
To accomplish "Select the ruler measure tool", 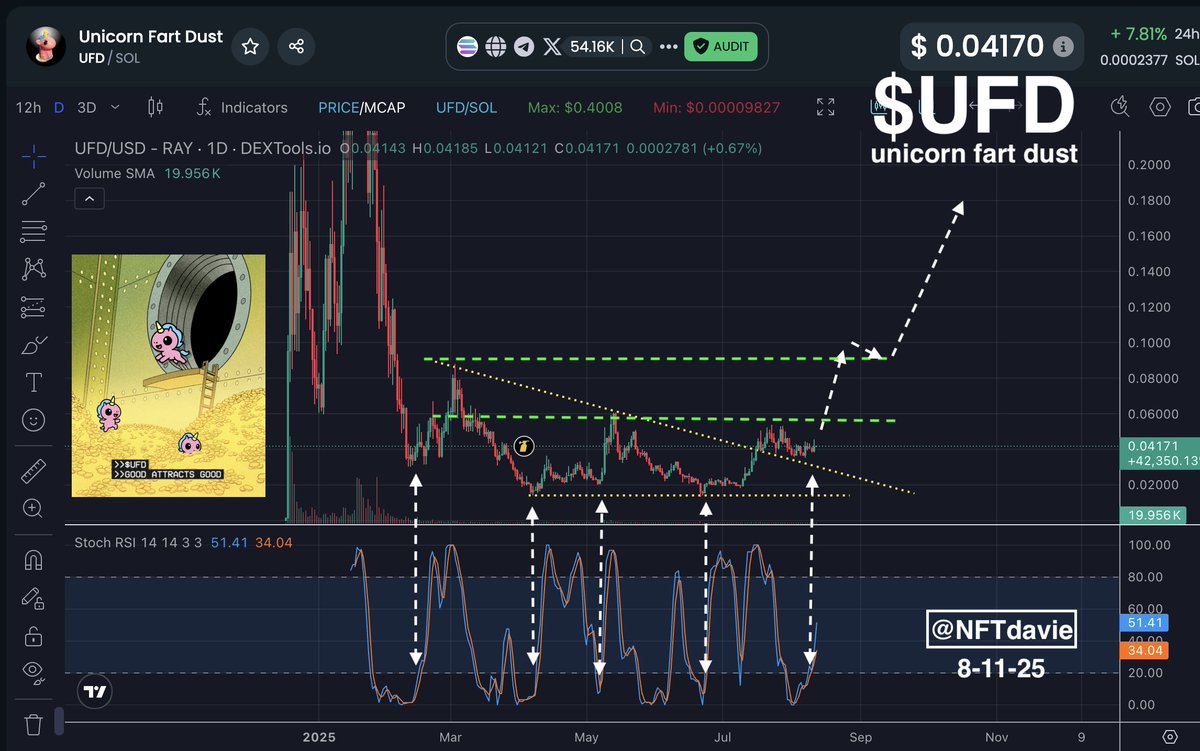I will pyautogui.click(x=34, y=470).
